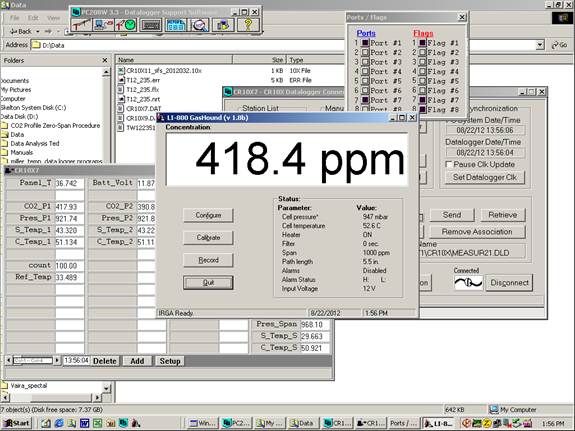
Task: Click the first PC200W toolbar icon with red antenna
Action: 81,25
